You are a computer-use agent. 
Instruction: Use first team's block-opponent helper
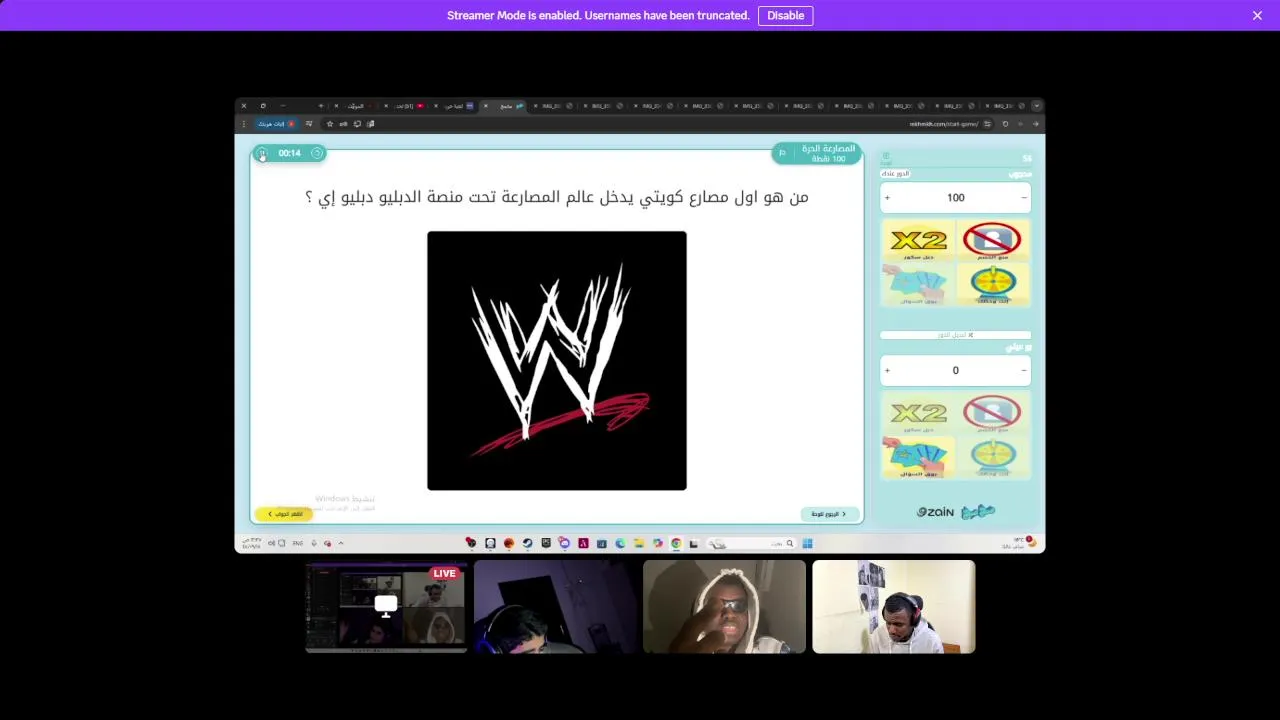(991, 241)
